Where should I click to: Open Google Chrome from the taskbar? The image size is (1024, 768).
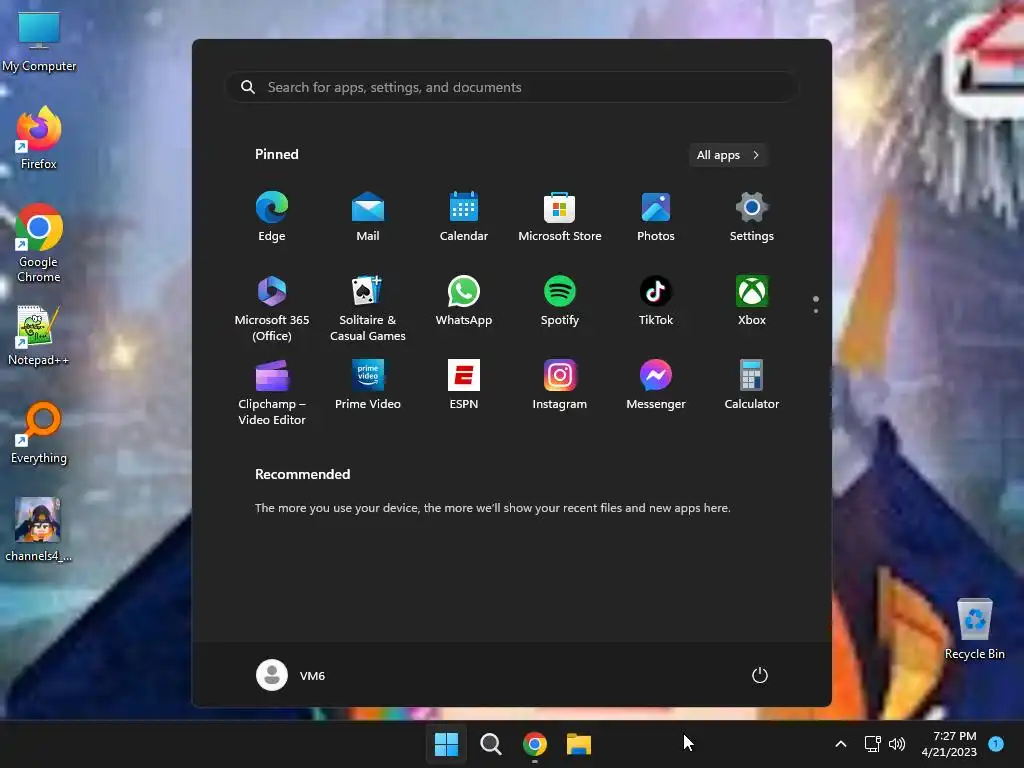click(x=535, y=744)
